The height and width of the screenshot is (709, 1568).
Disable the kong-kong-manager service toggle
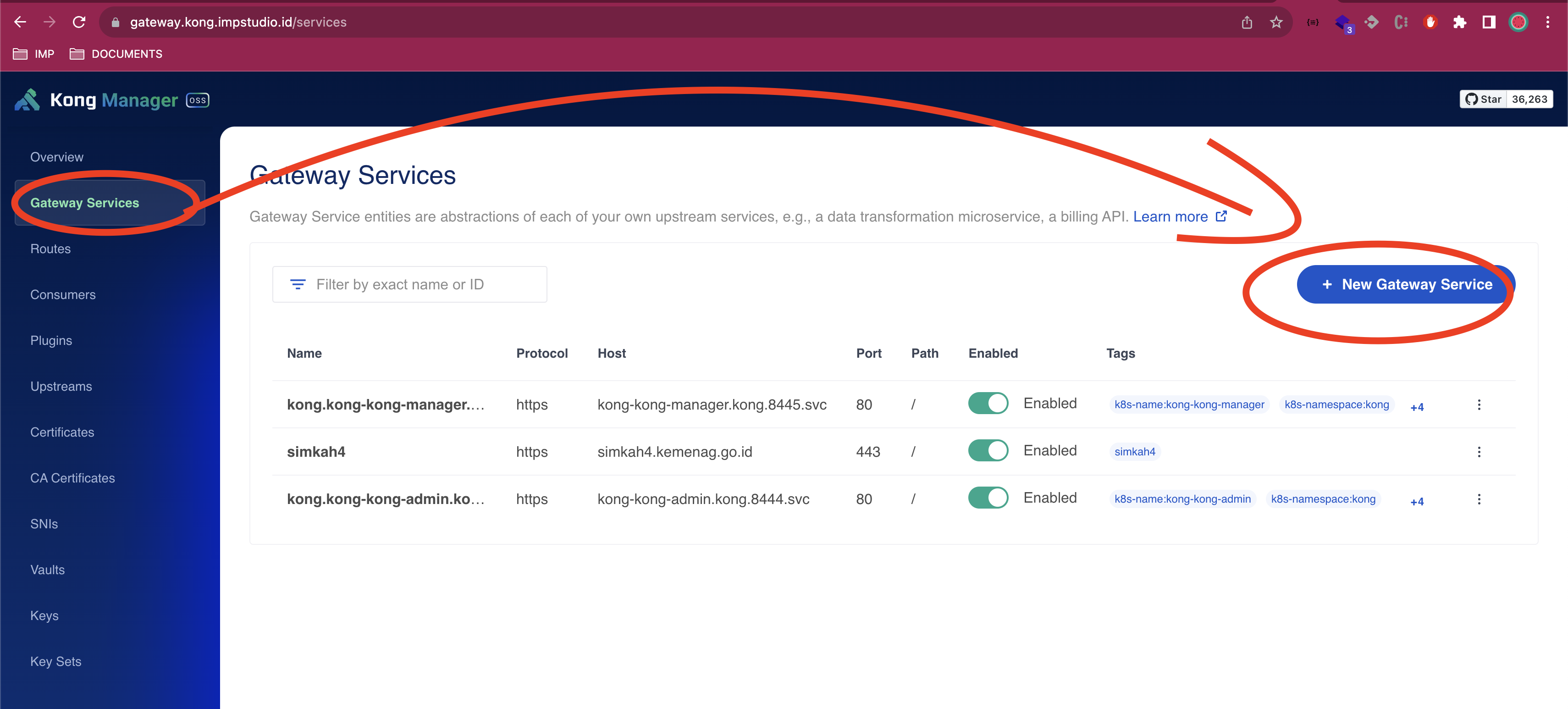coord(988,403)
